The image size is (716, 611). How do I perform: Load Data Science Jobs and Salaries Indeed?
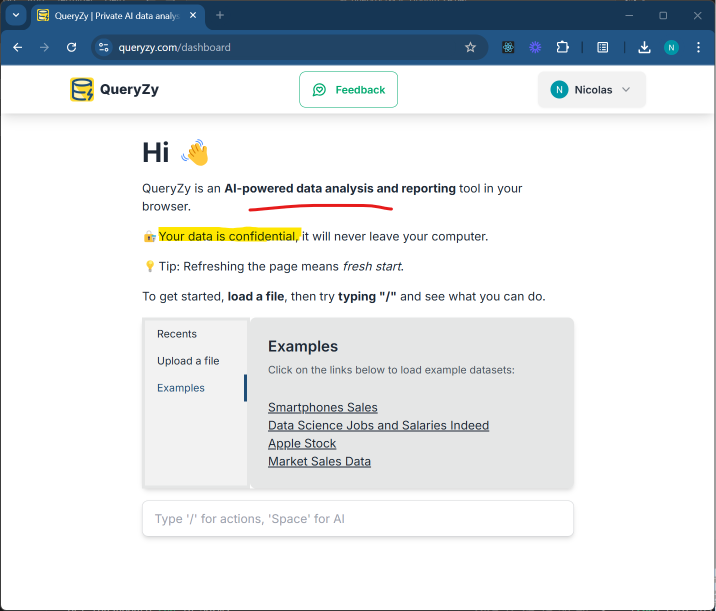point(378,425)
